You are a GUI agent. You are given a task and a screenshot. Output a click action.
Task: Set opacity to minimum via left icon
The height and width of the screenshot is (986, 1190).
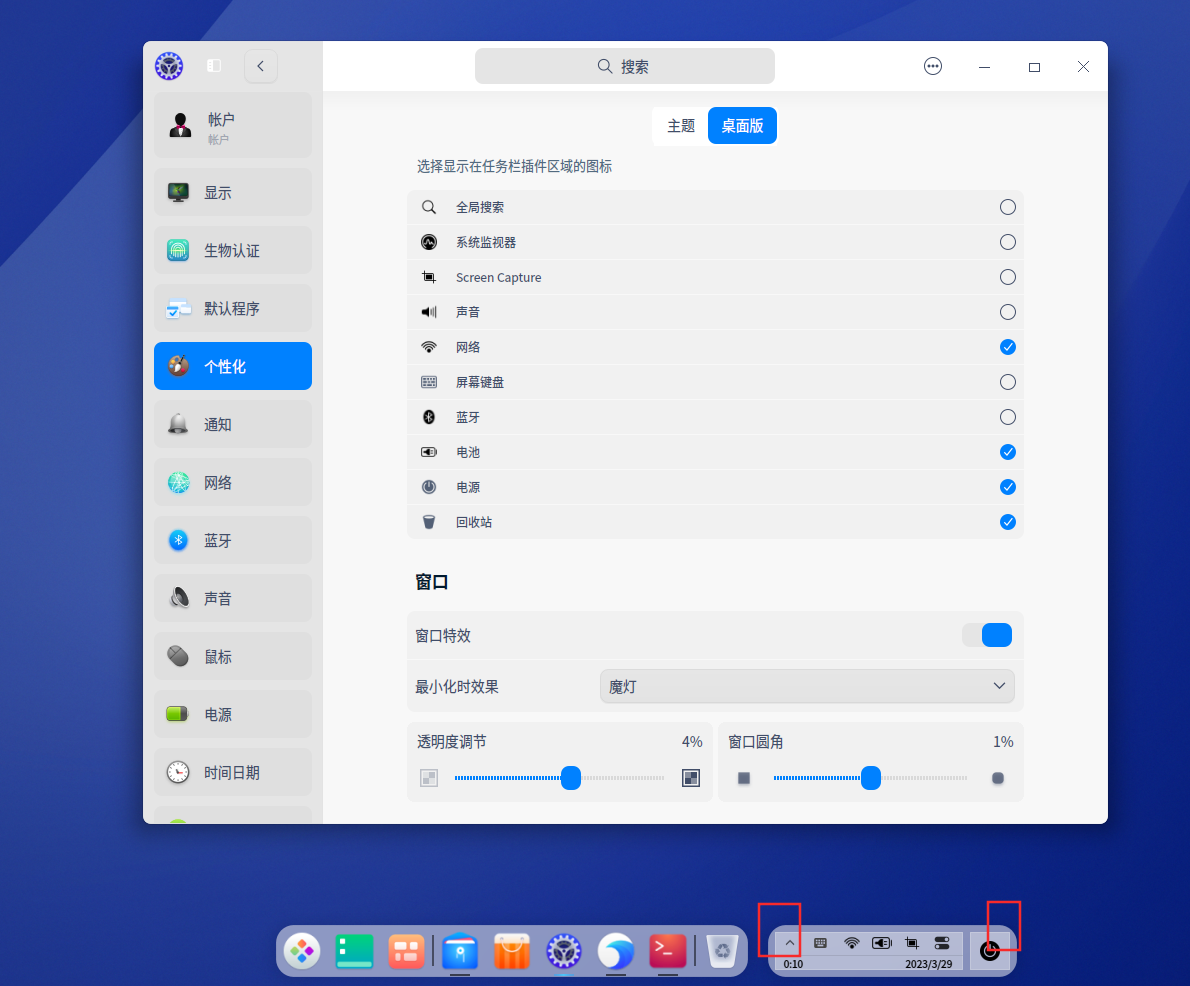[429, 778]
